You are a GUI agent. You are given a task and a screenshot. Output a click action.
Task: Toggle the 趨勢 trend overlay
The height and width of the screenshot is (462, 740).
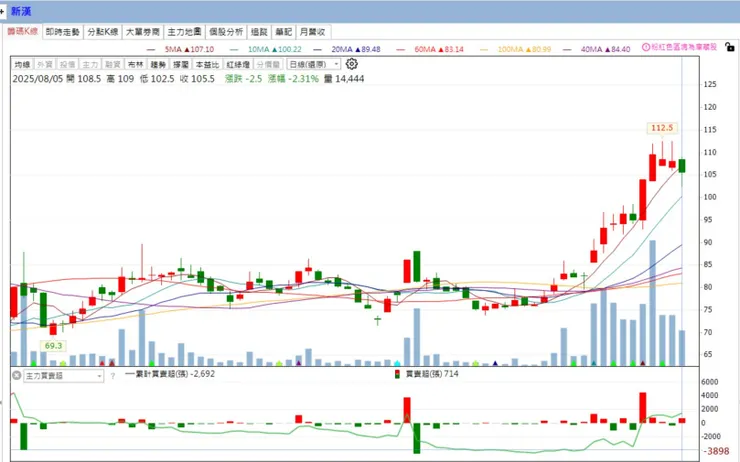click(158, 64)
